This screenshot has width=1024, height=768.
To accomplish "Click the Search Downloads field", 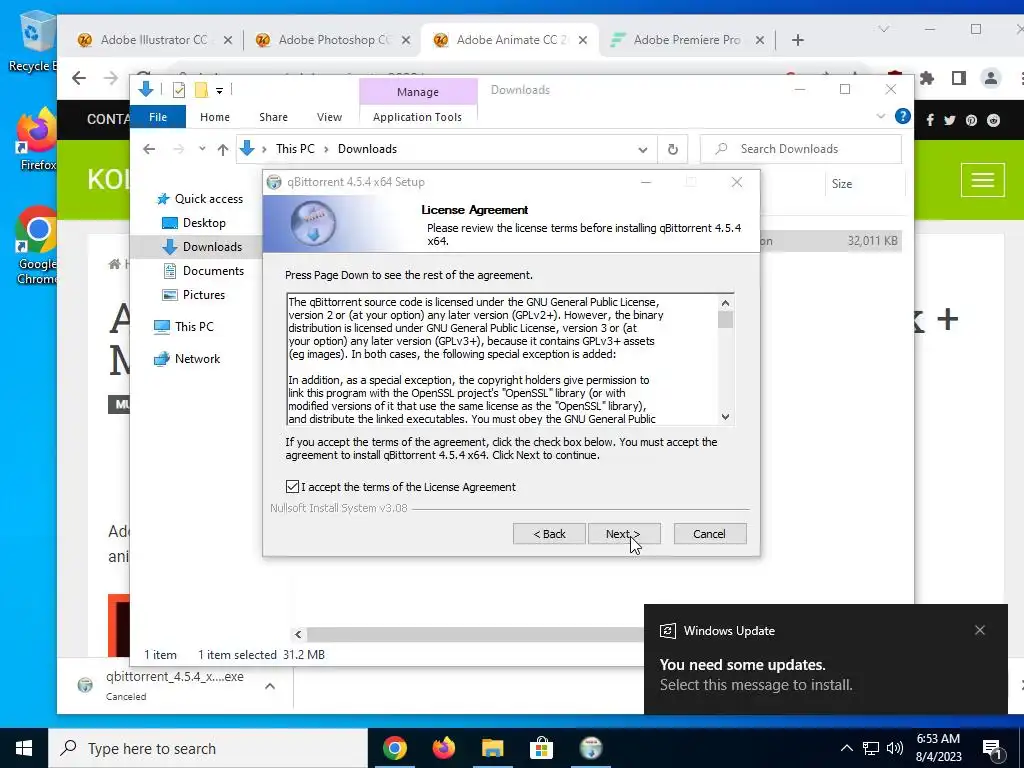I will pos(801,149).
